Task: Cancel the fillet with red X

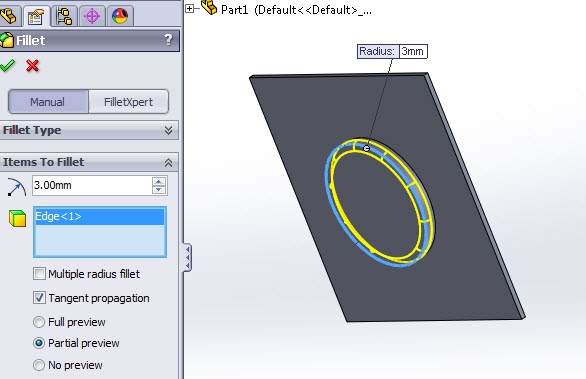Action: pos(33,66)
